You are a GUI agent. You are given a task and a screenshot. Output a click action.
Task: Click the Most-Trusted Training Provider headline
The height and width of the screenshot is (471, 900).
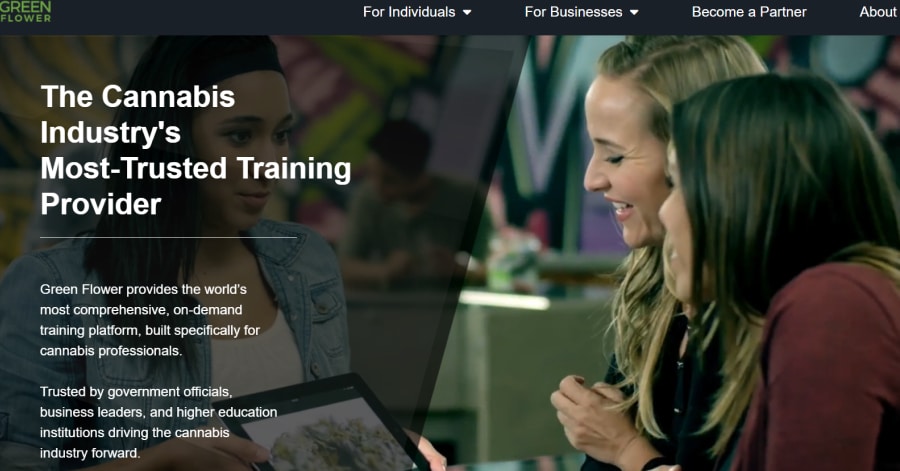click(x=195, y=150)
